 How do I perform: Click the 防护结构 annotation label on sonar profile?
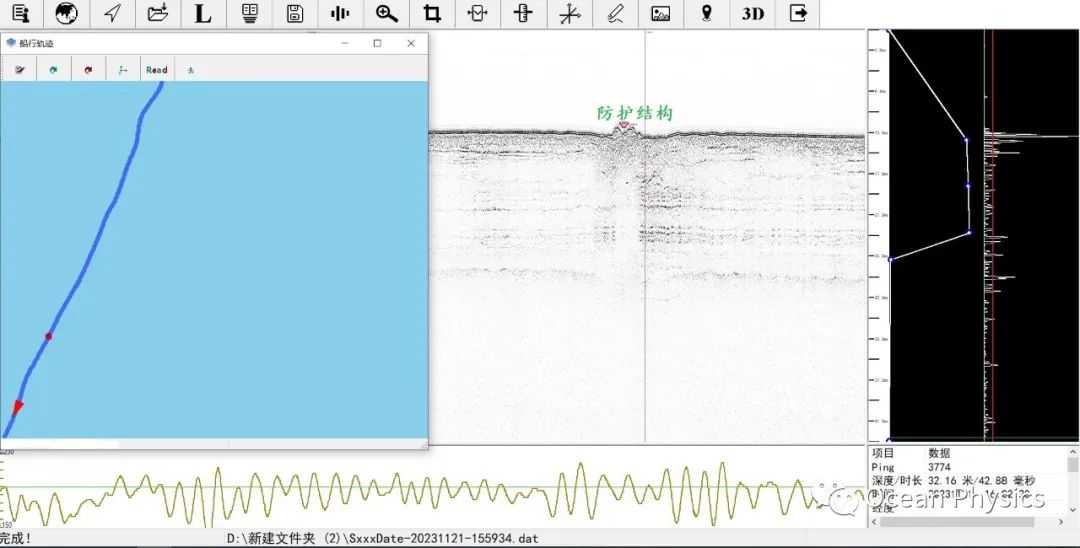(635, 113)
